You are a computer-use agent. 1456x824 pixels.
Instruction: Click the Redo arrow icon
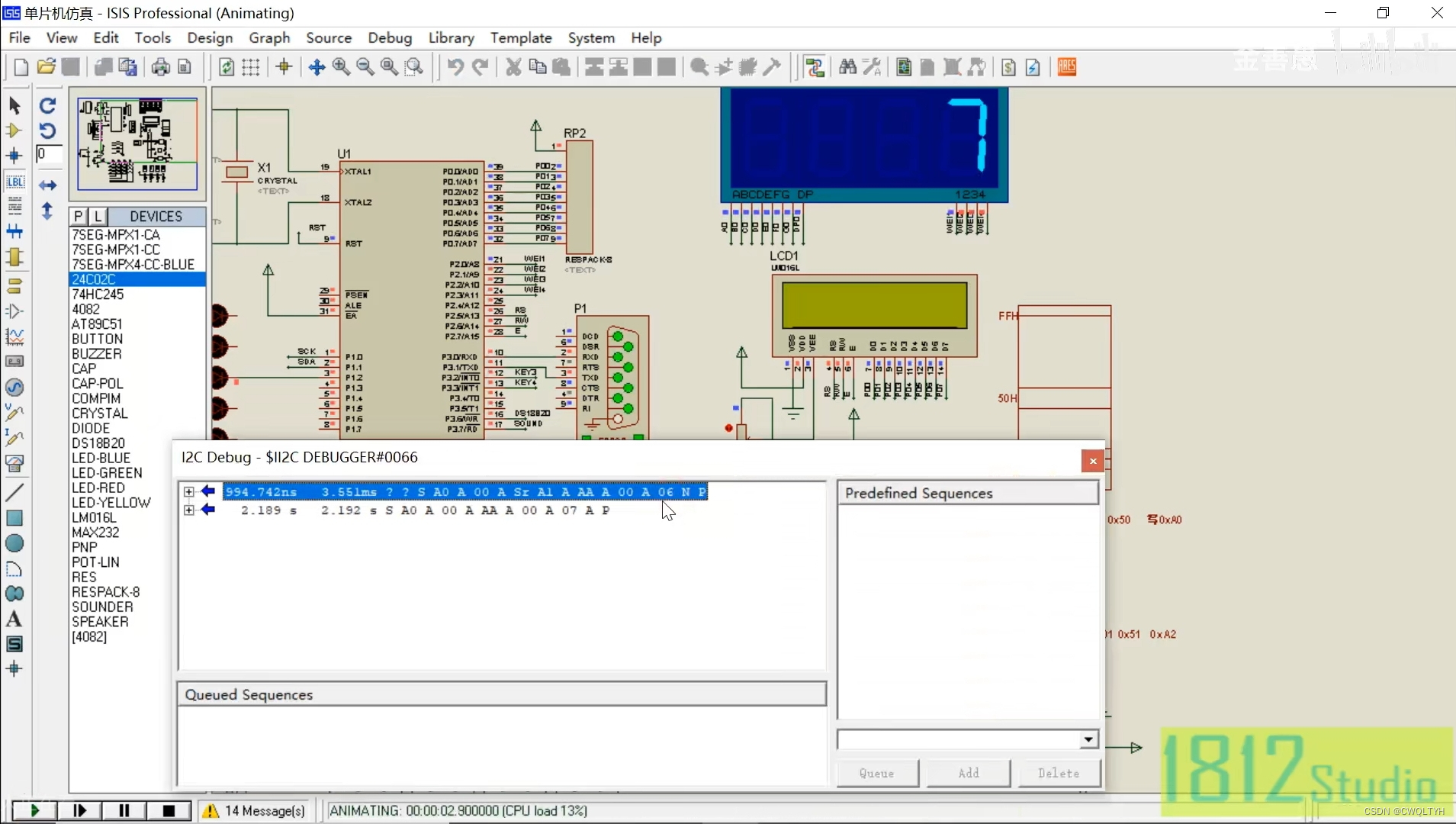pos(480,67)
